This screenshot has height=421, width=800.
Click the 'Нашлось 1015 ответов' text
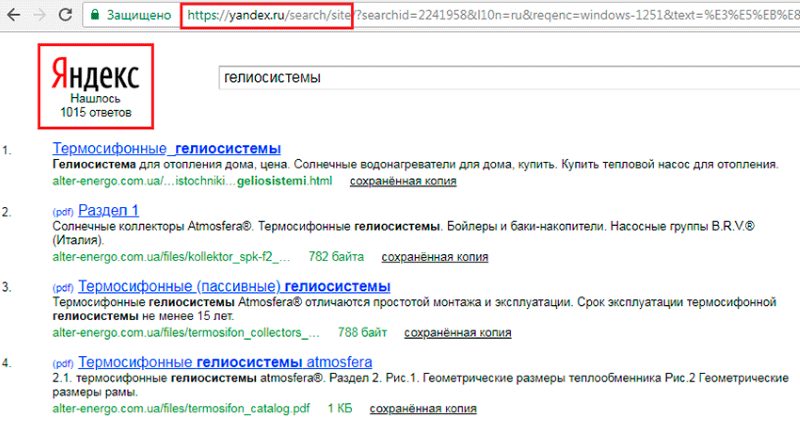(95, 105)
